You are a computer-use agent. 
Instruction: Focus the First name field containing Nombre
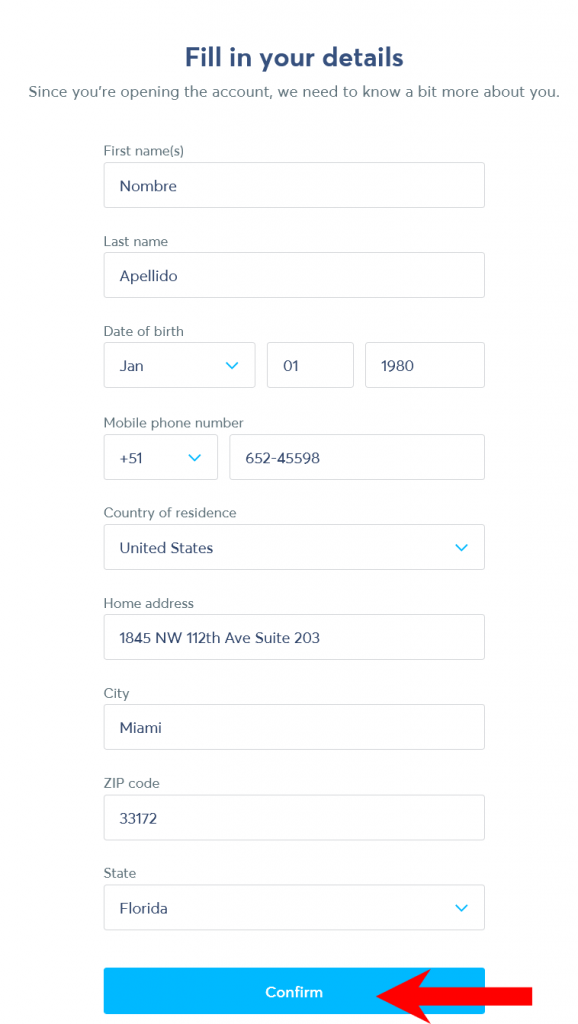click(294, 185)
